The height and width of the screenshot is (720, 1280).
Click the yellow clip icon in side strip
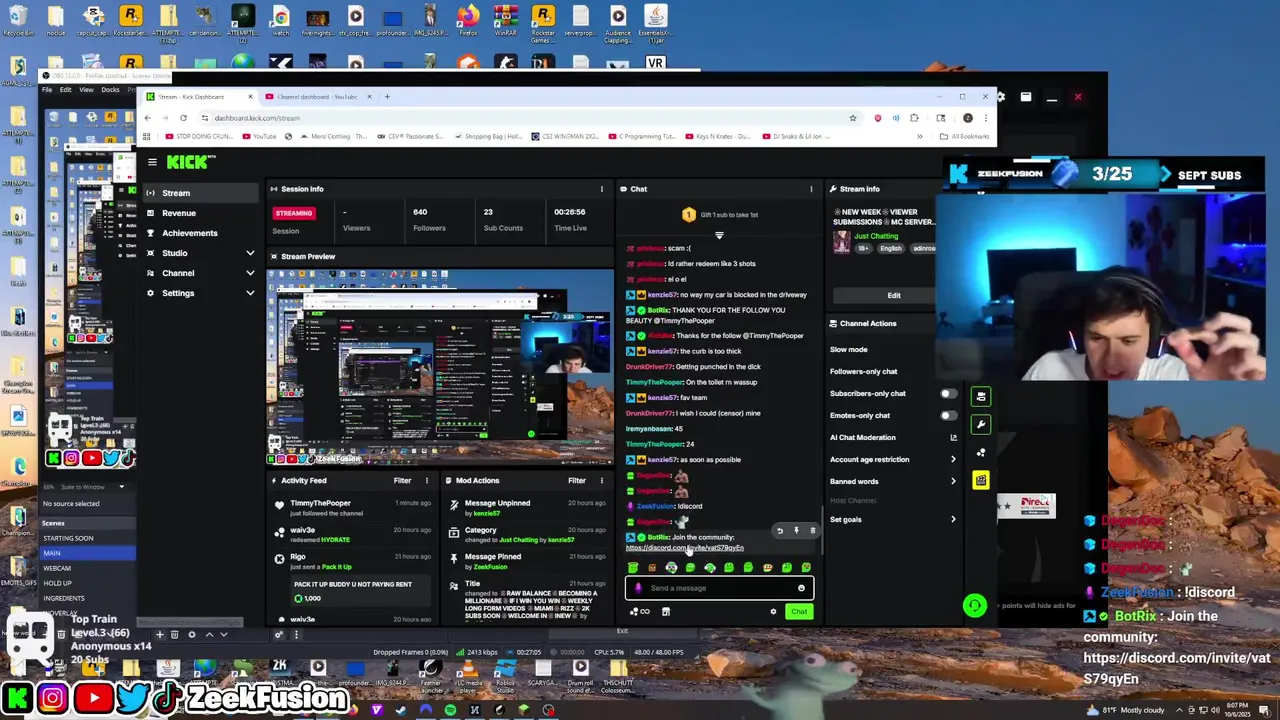(x=981, y=480)
